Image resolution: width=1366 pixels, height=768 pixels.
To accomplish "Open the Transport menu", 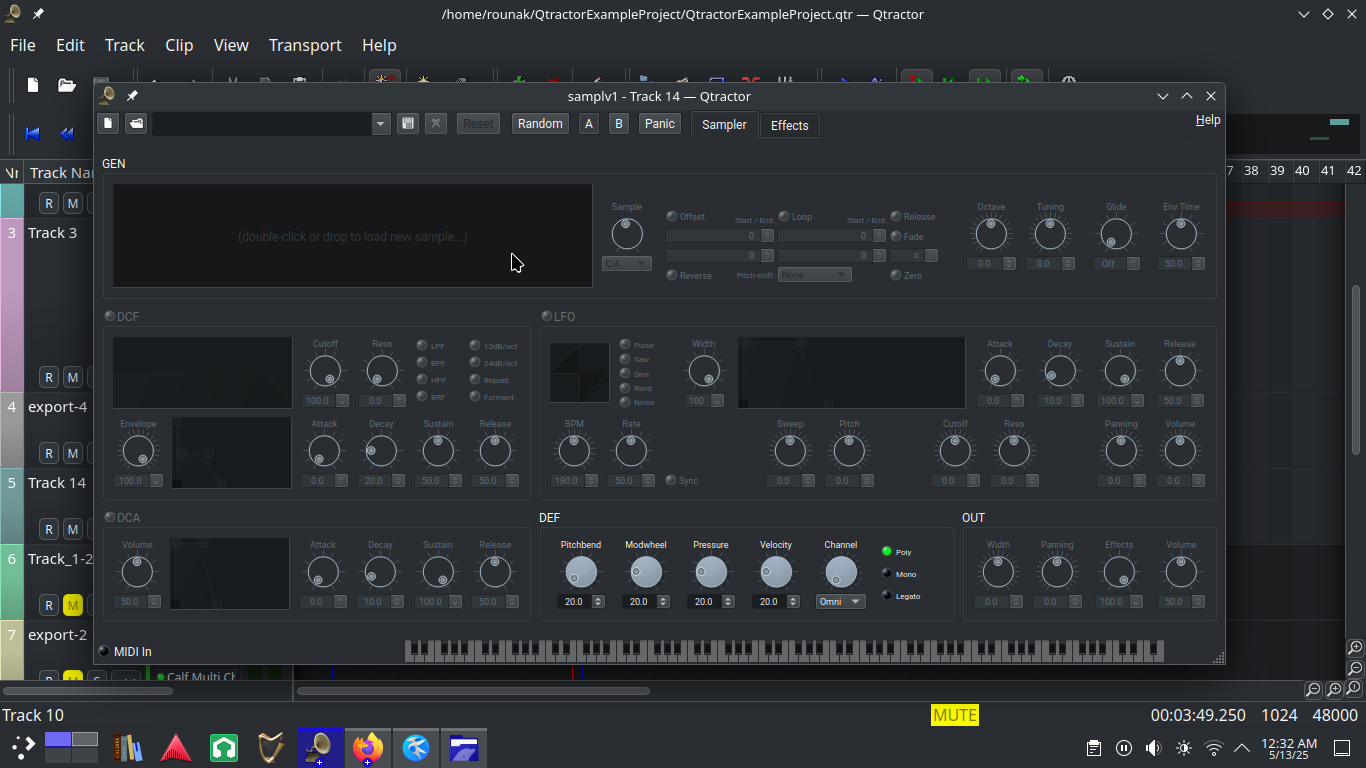I will click(x=305, y=45).
